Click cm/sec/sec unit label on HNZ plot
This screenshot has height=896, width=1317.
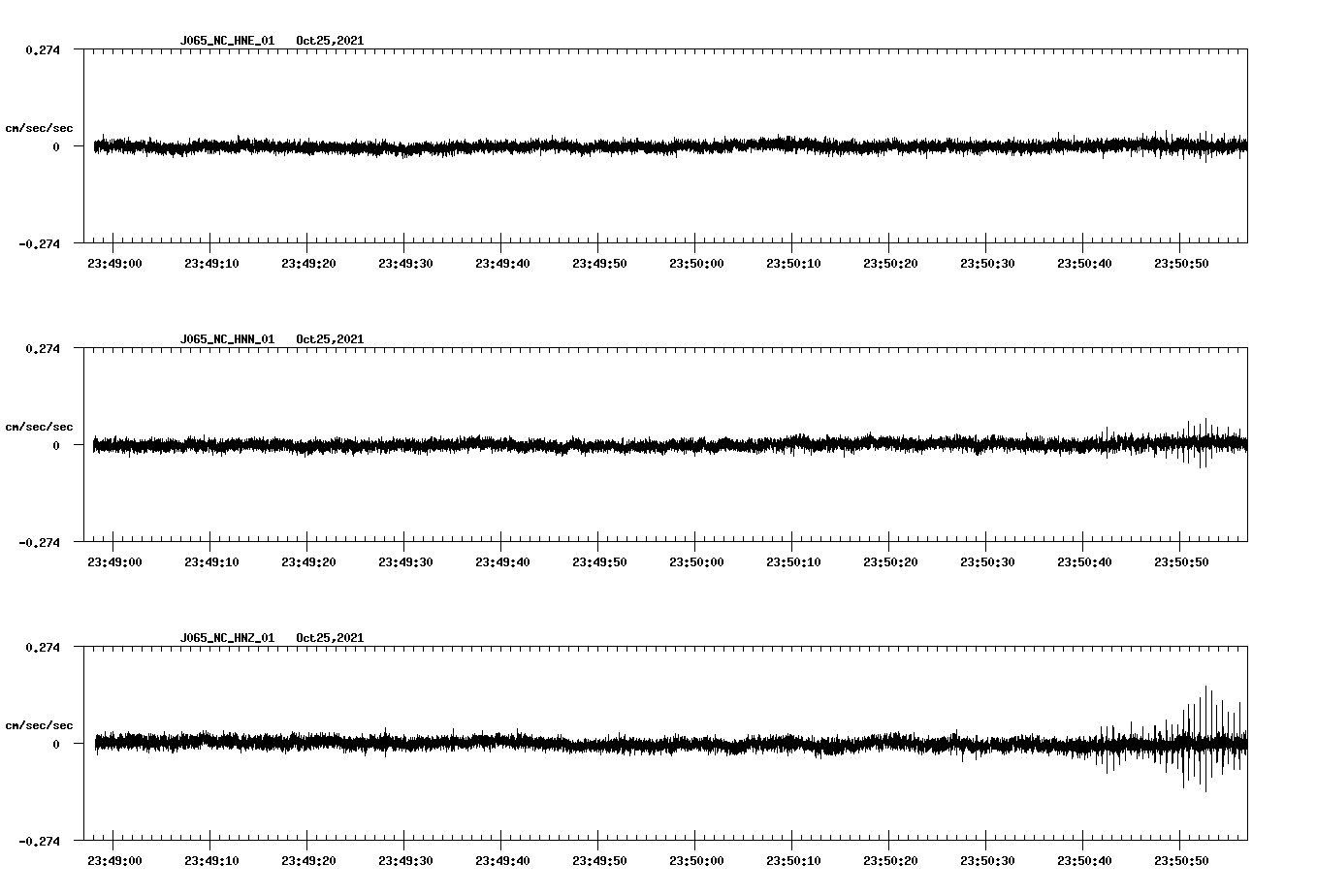[x=39, y=725]
